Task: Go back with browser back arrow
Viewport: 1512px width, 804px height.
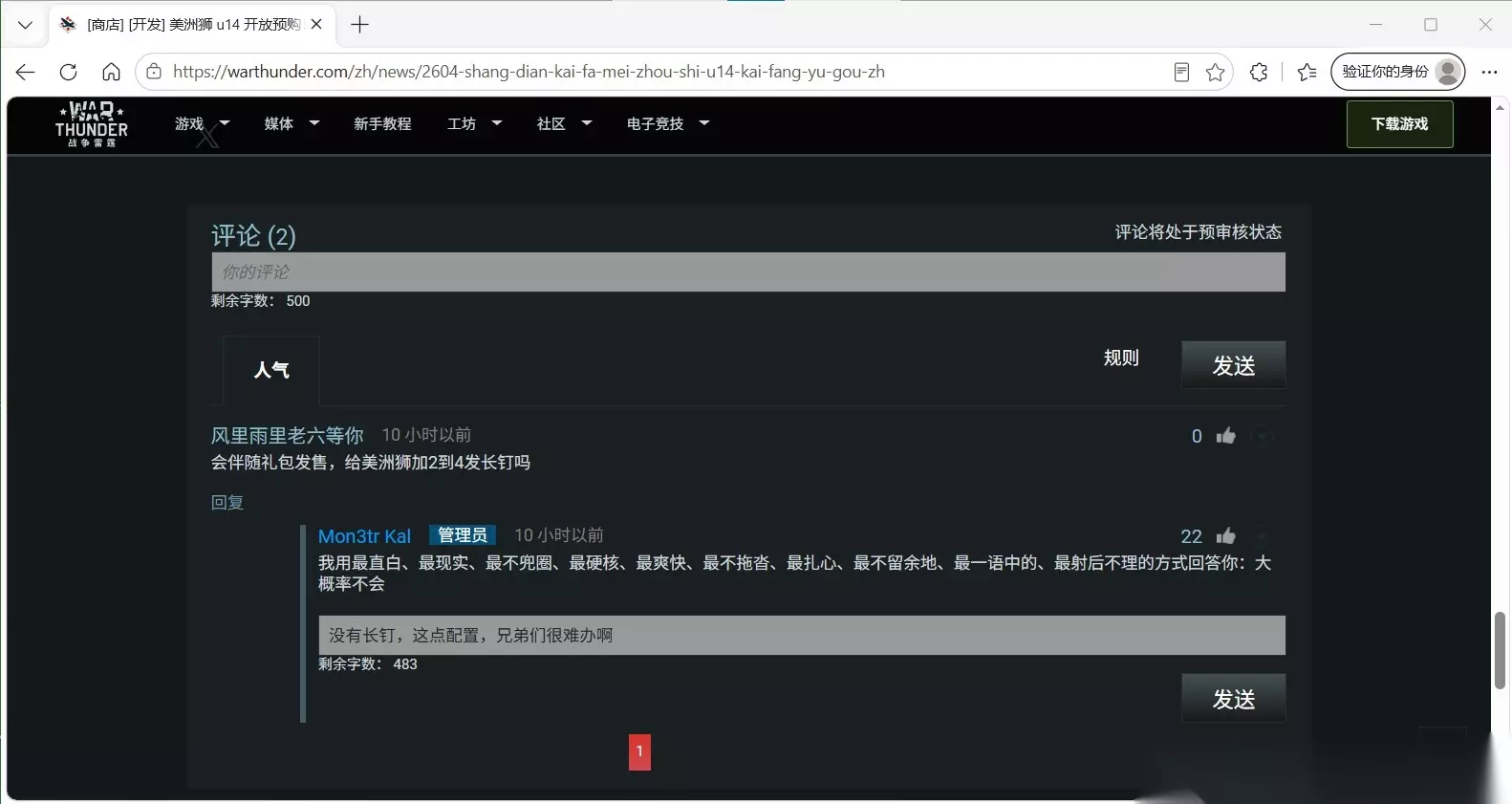Action: coord(25,72)
